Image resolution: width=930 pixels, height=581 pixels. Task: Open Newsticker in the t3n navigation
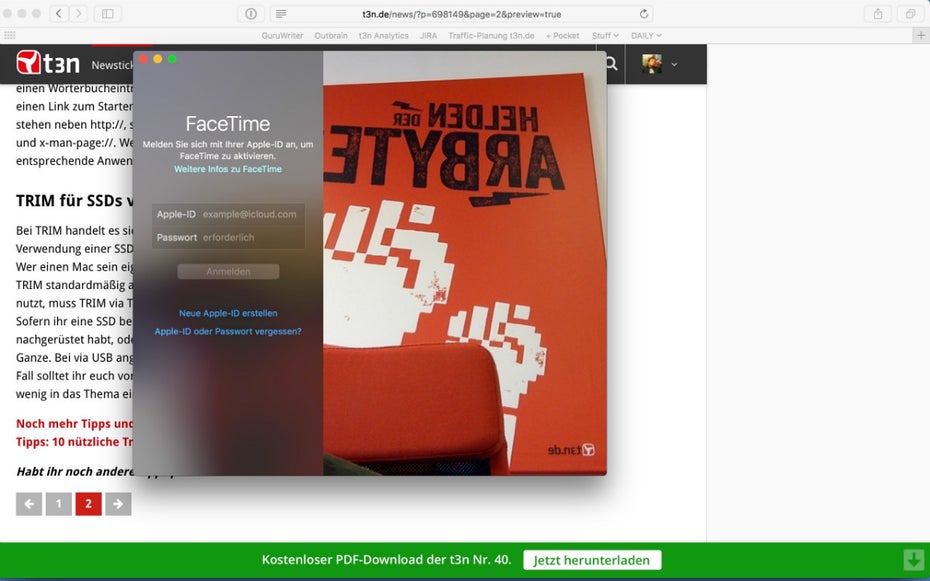[x=112, y=65]
